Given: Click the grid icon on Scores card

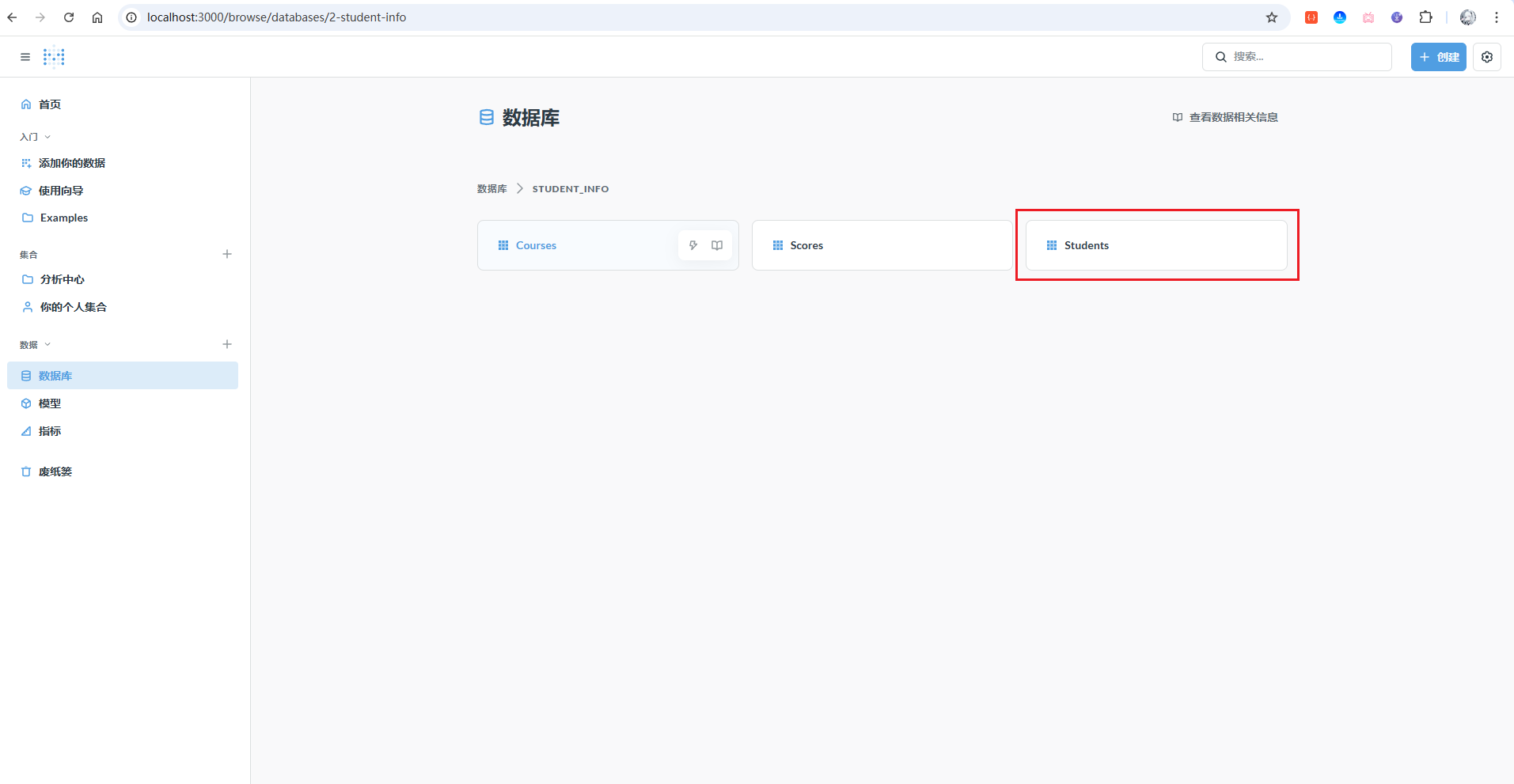Looking at the screenshot, I should 778,245.
